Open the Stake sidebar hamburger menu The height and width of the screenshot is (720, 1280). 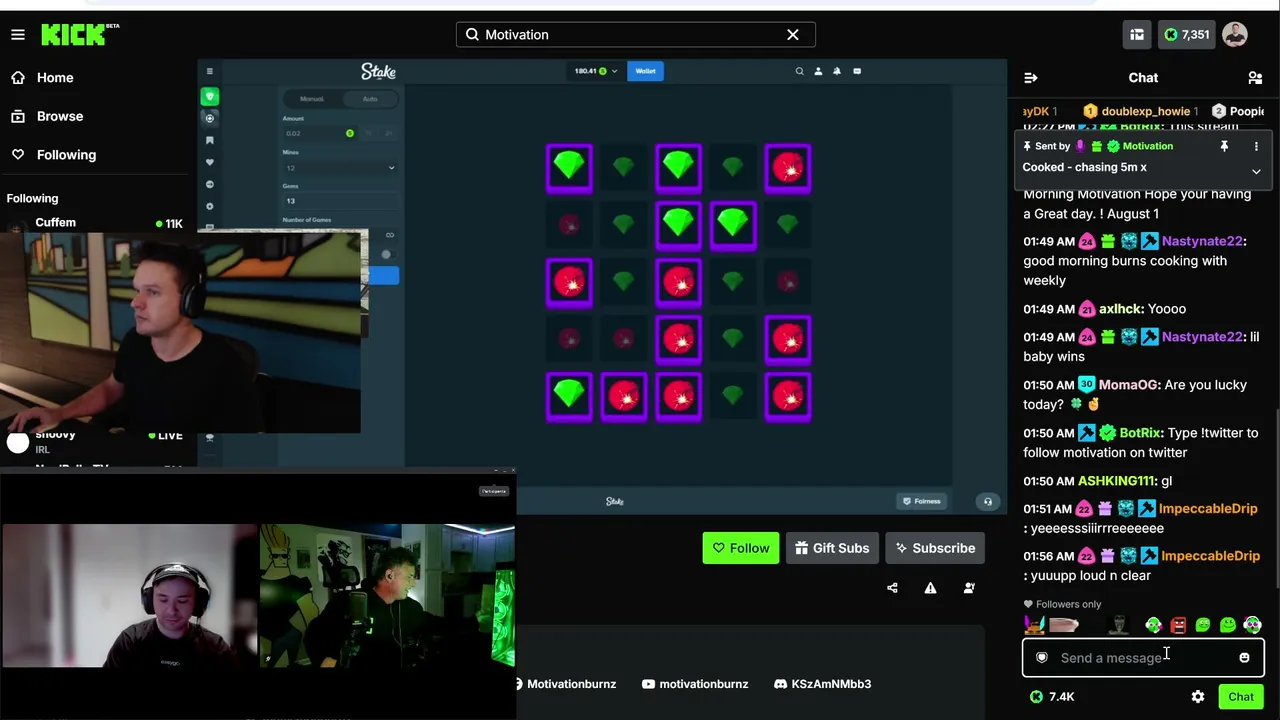(x=209, y=71)
